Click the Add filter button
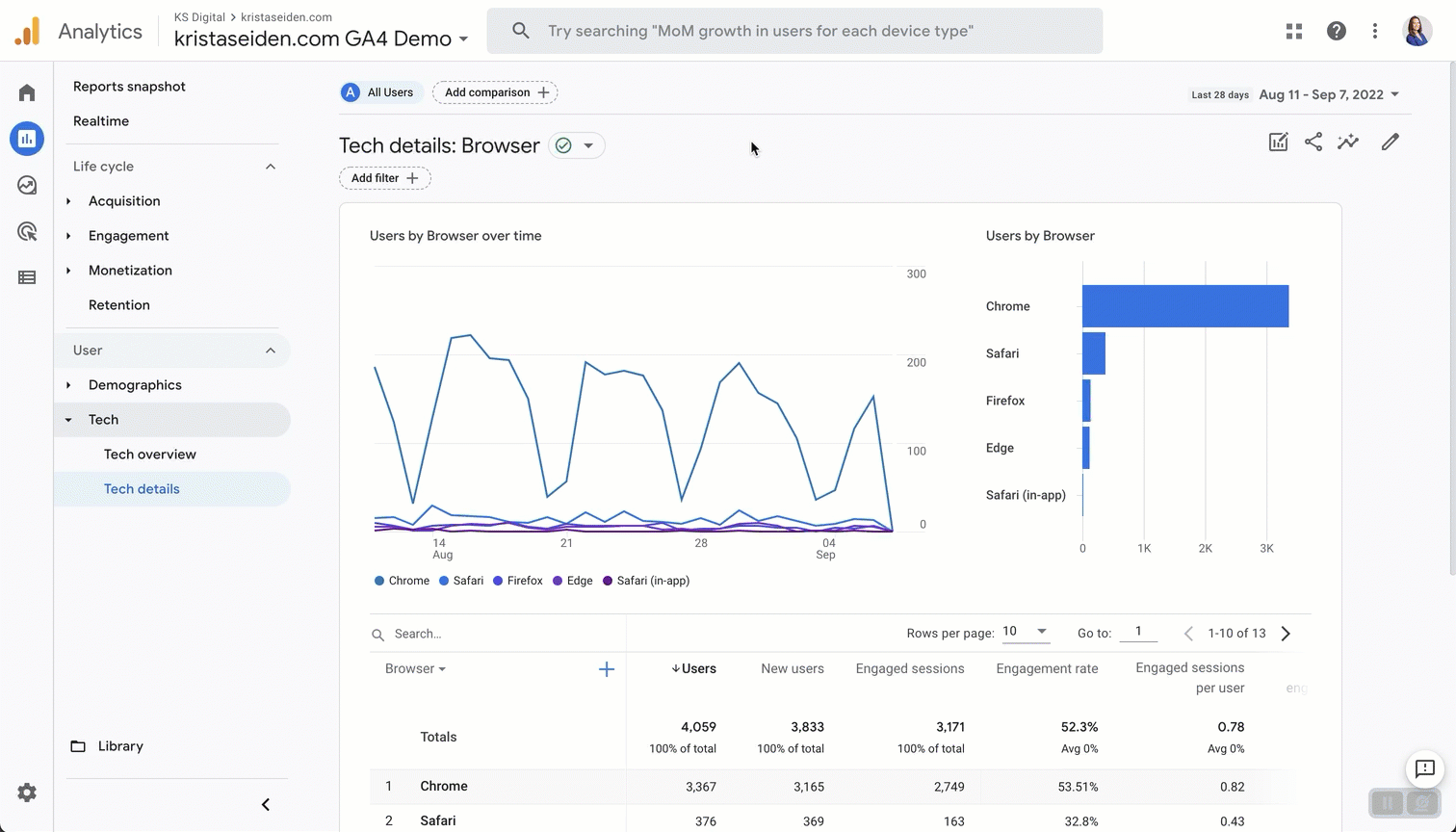Screen dimensions: 1456x832 [384, 178]
